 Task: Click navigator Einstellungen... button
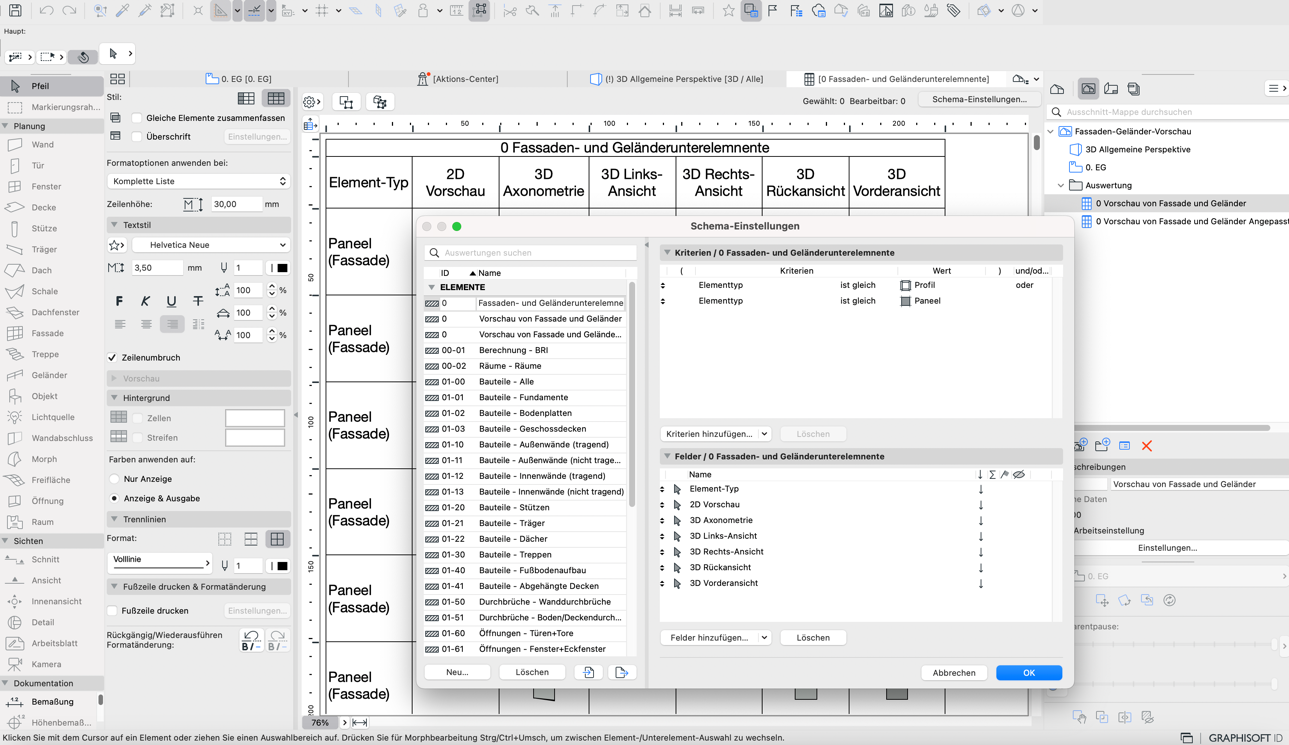[x=1167, y=548]
